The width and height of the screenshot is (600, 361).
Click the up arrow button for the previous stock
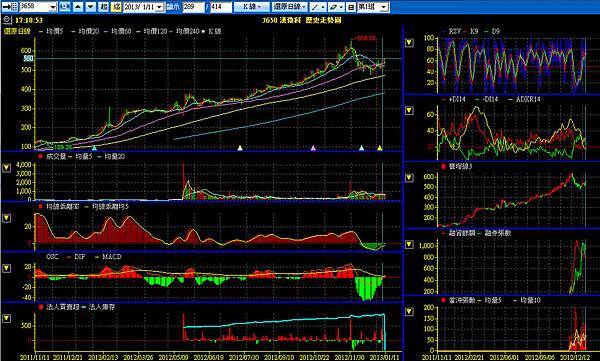[78, 7]
